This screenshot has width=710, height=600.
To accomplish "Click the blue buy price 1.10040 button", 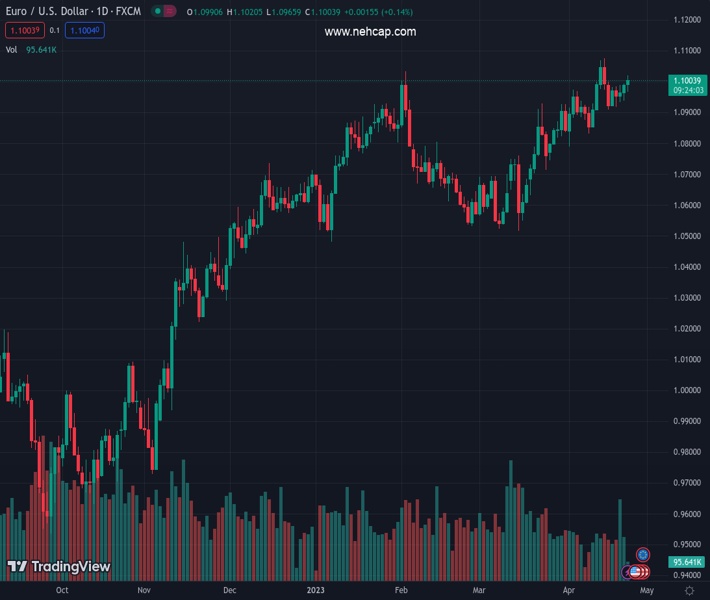I will pyautogui.click(x=87, y=30).
